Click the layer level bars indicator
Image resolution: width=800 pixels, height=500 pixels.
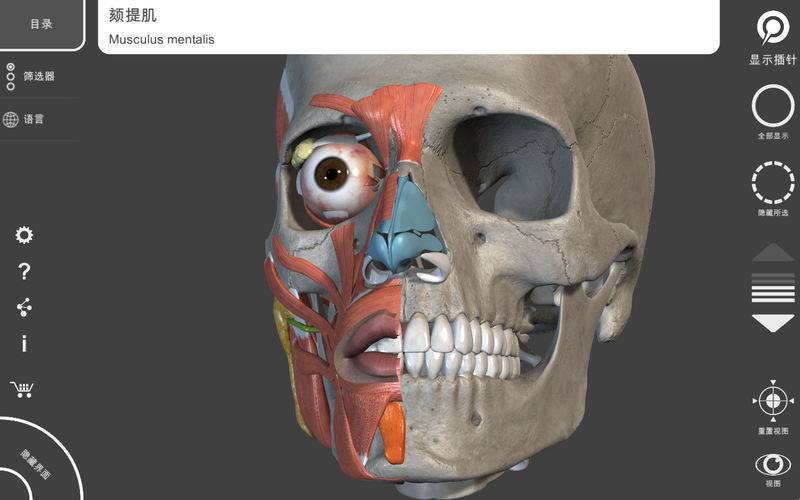point(773,288)
